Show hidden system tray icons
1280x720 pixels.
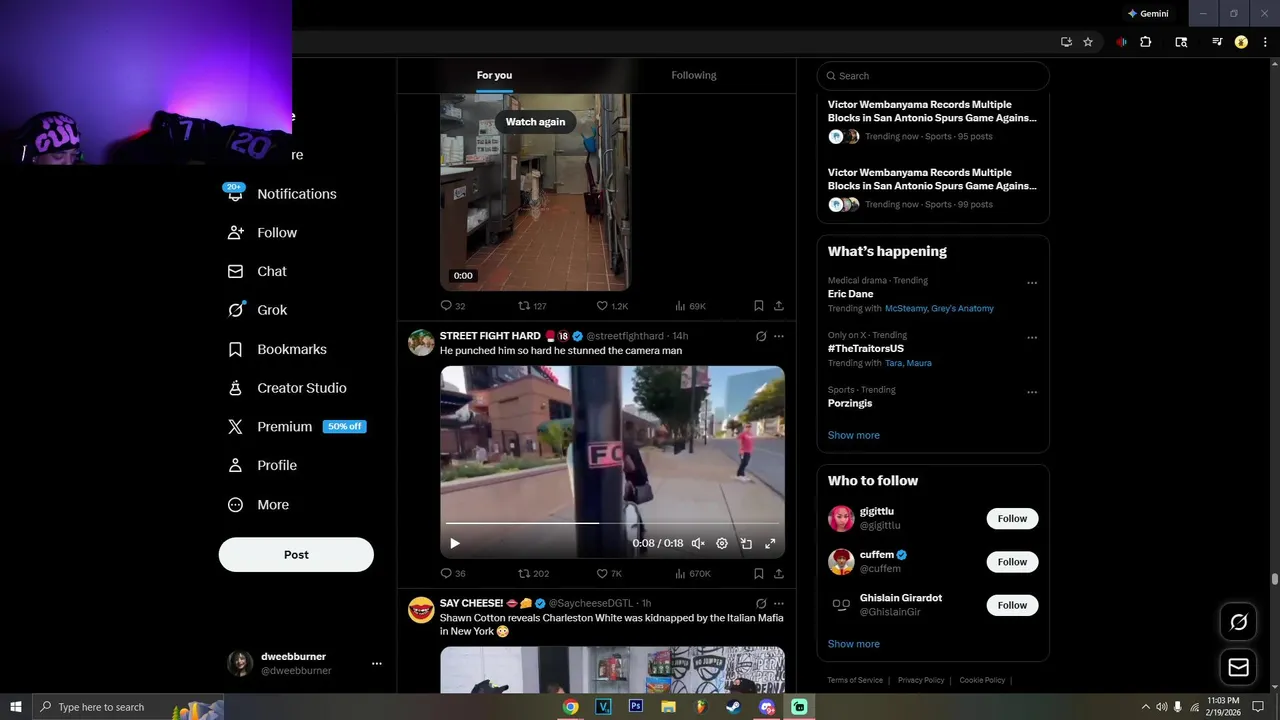pos(1146,707)
